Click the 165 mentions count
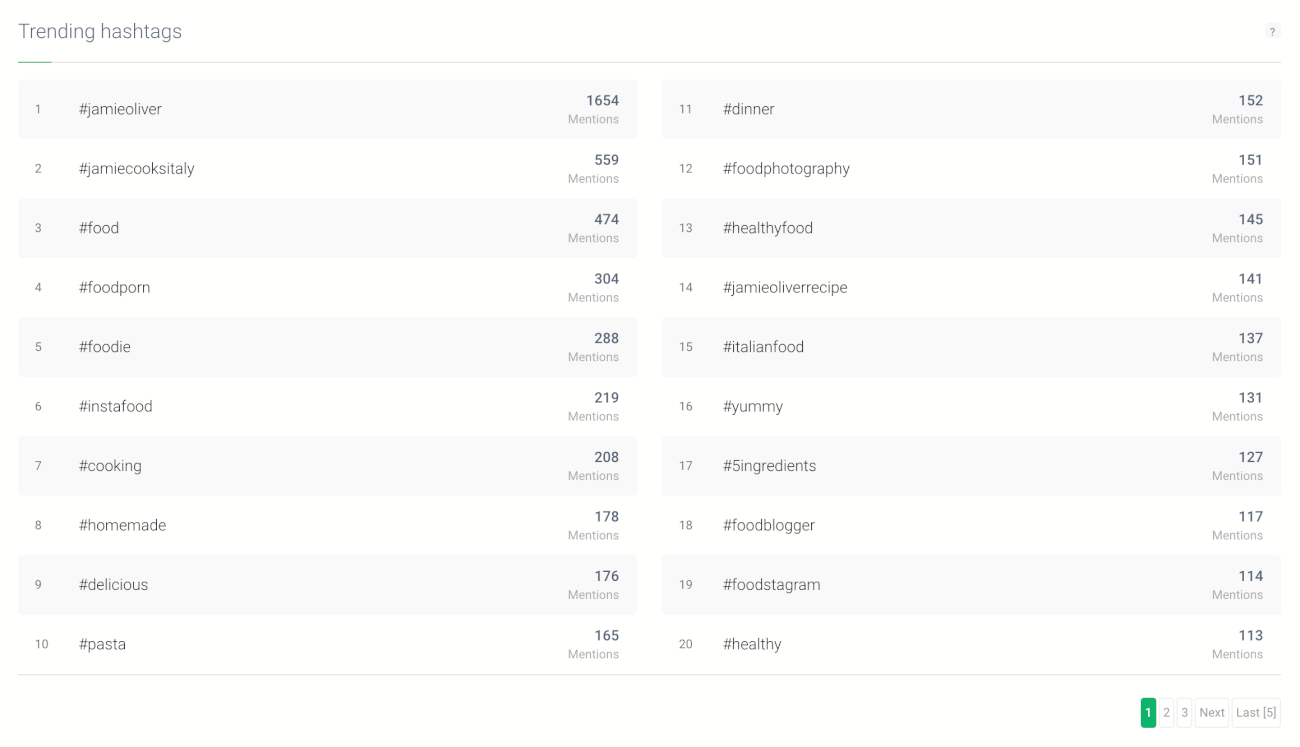This screenshot has height=747, width=1300. (606, 636)
